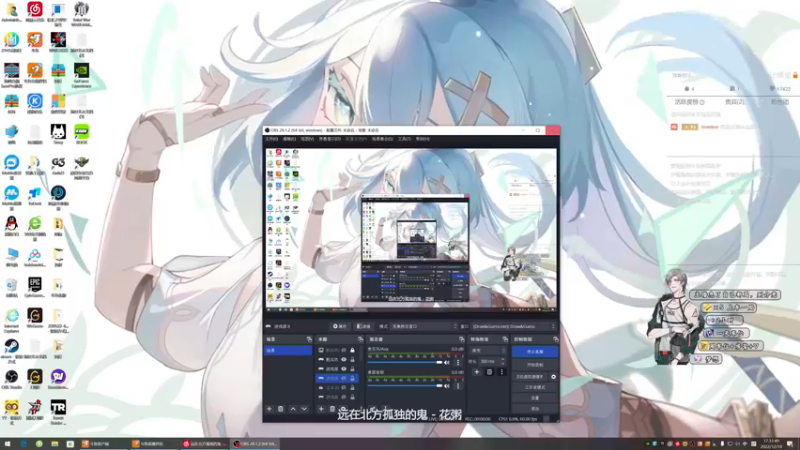Open the 淡变 transition type dropdown
The width and height of the screenshot is (800, 450).
tap(488, 351)
